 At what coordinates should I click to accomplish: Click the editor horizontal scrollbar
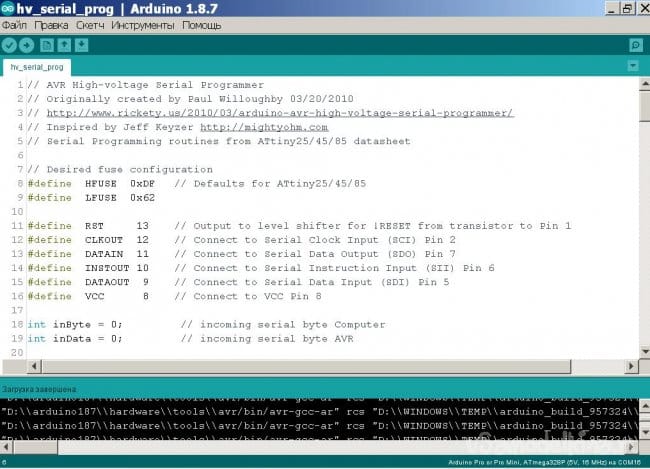point(300,366)
